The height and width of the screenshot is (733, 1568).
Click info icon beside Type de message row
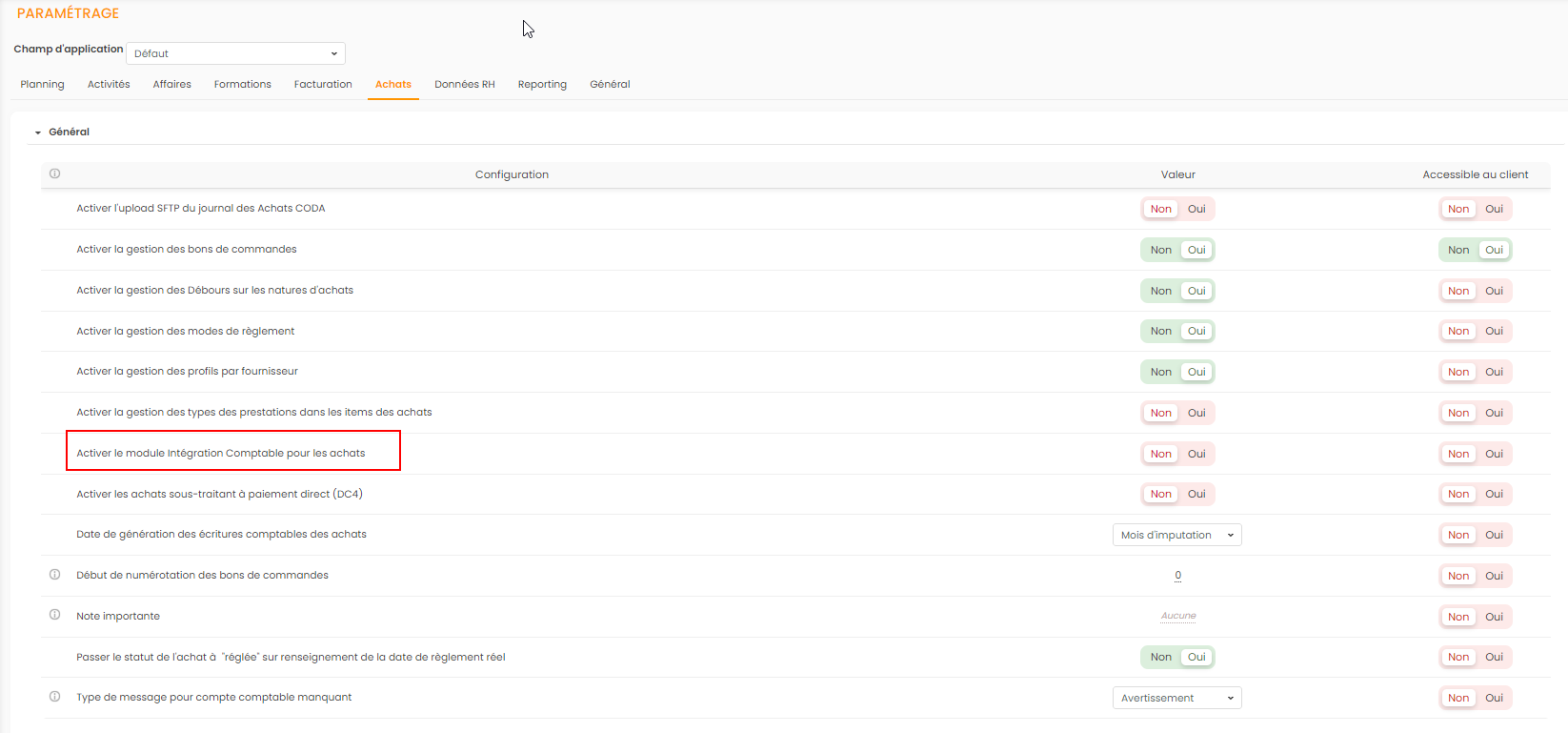[54, 697]
